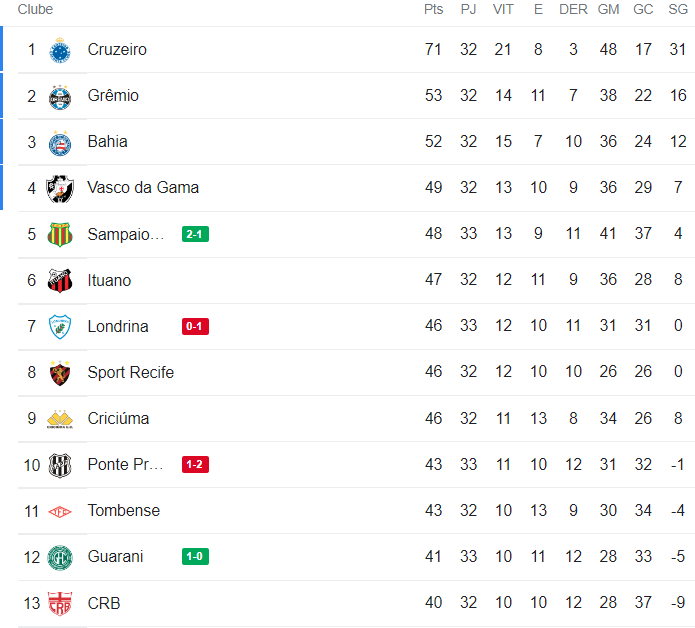
Task: Click the Tombense club crest icon
Action: coord(60,511)
